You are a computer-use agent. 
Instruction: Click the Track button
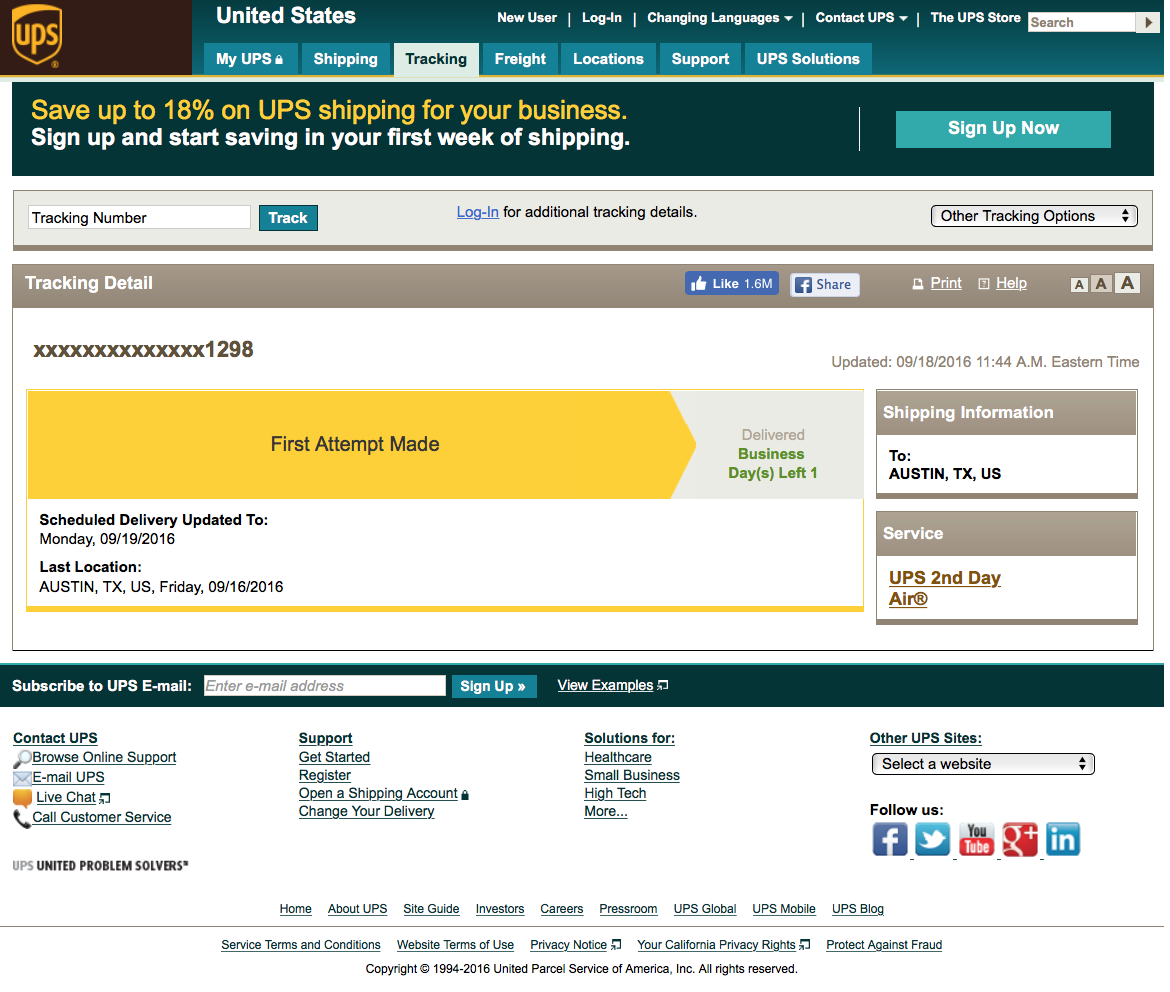coord(288,218)
